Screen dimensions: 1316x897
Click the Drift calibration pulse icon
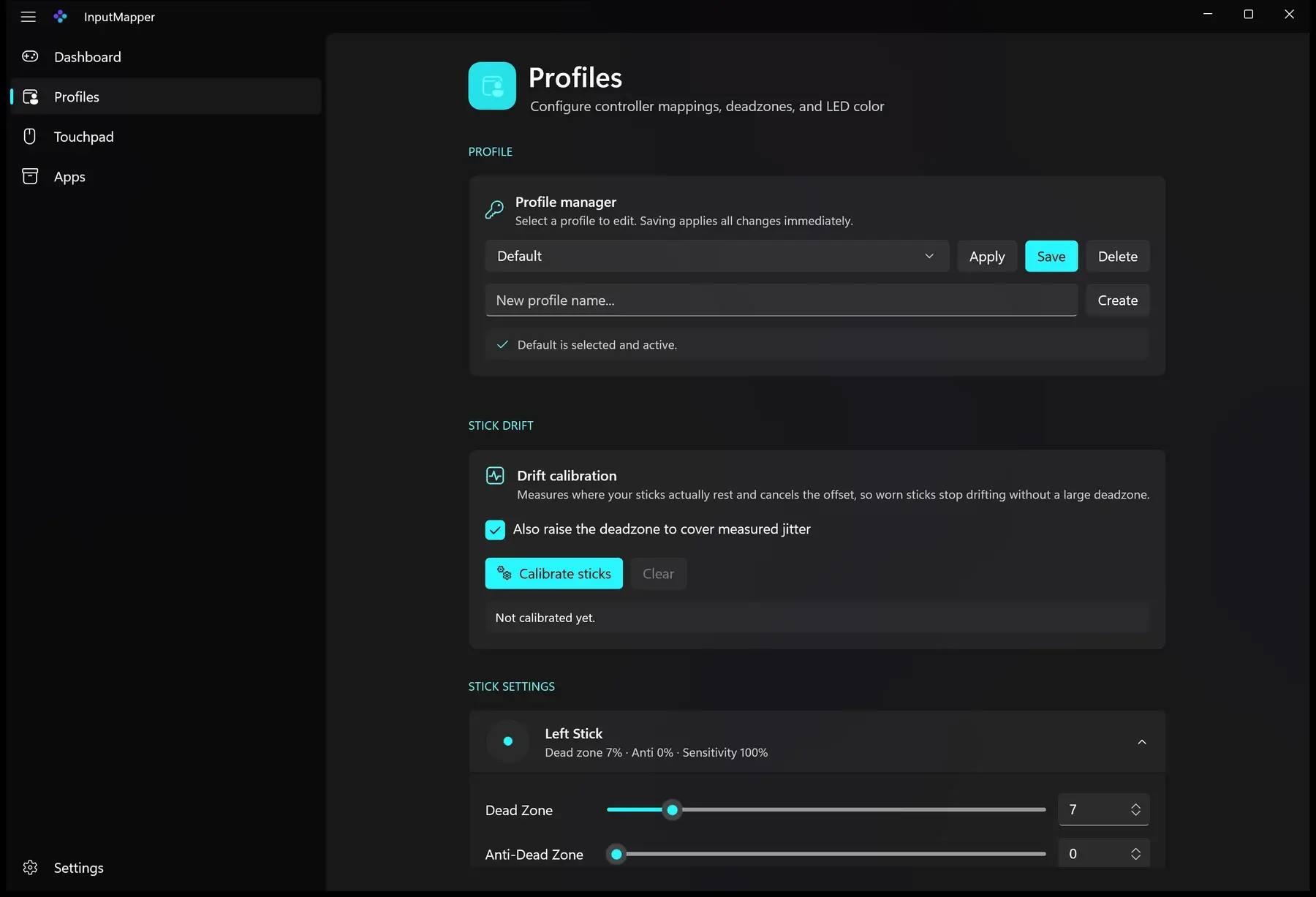[495, 476]
